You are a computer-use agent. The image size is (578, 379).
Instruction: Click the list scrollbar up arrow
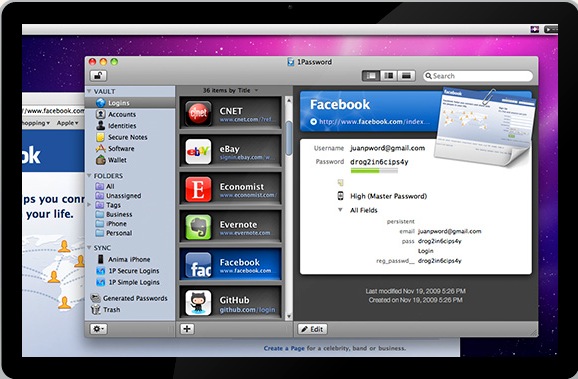tap(289, 100)
